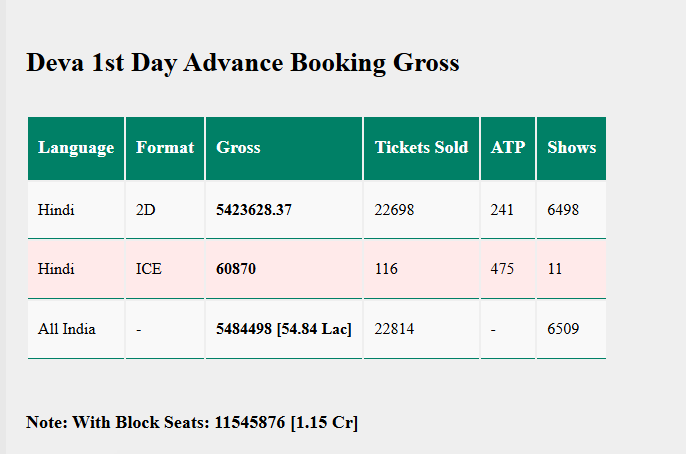
Task: Click the Gross column header
Action: (238, 148)
